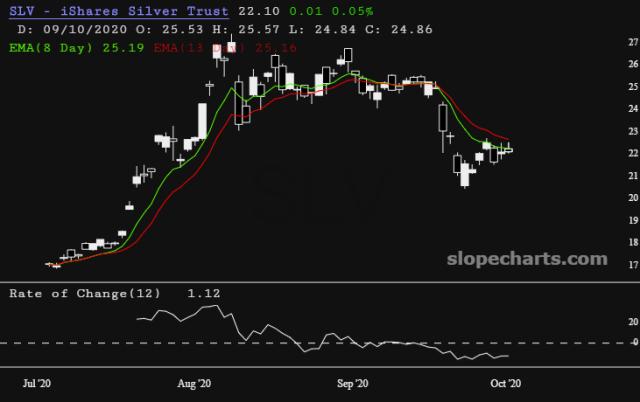Click the green change value 0.01 0.05%
The height and width of the screenshot is (402, 640).
pos(331,11)
